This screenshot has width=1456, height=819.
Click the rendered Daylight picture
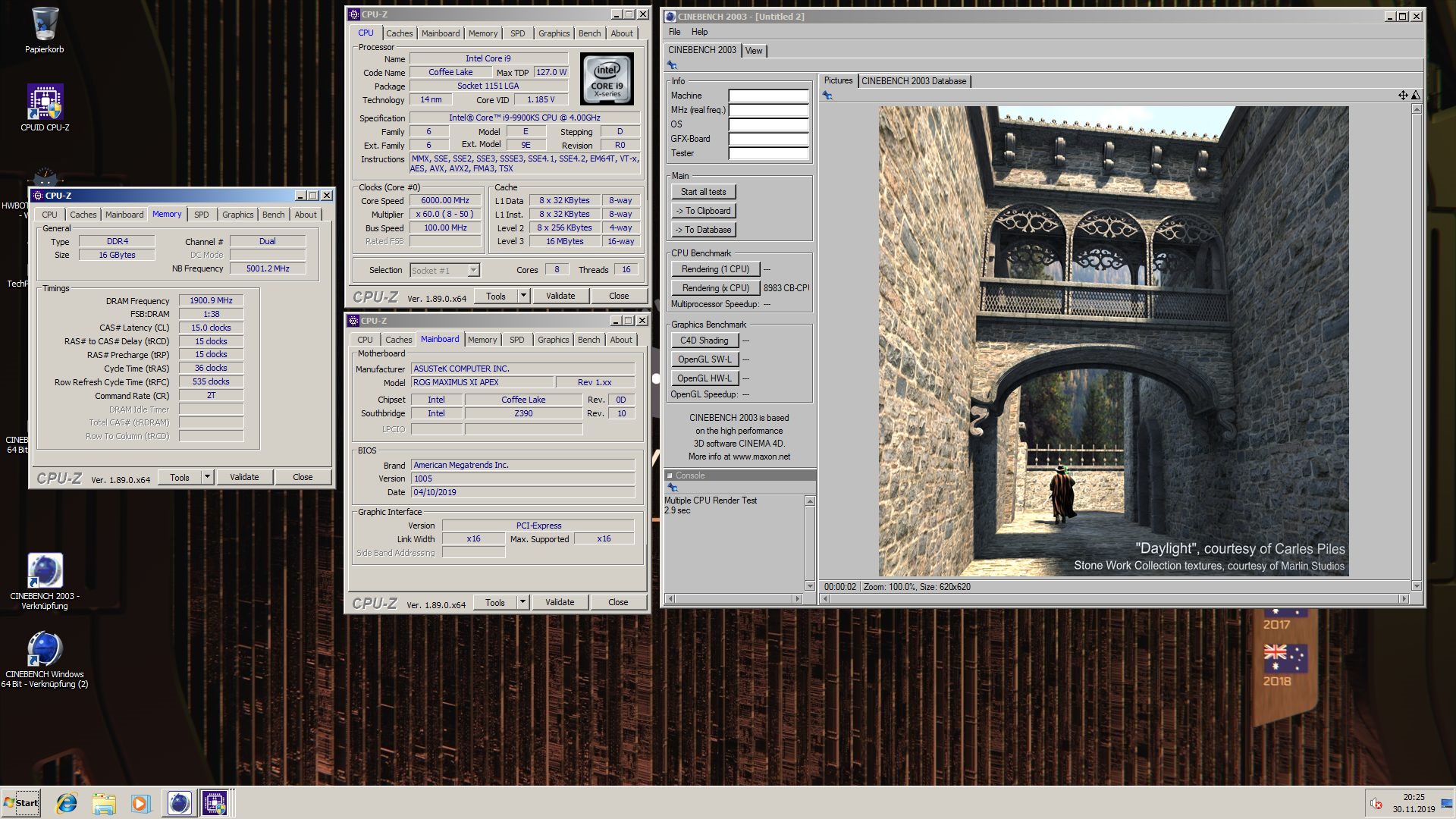(x=1113, y=341)
